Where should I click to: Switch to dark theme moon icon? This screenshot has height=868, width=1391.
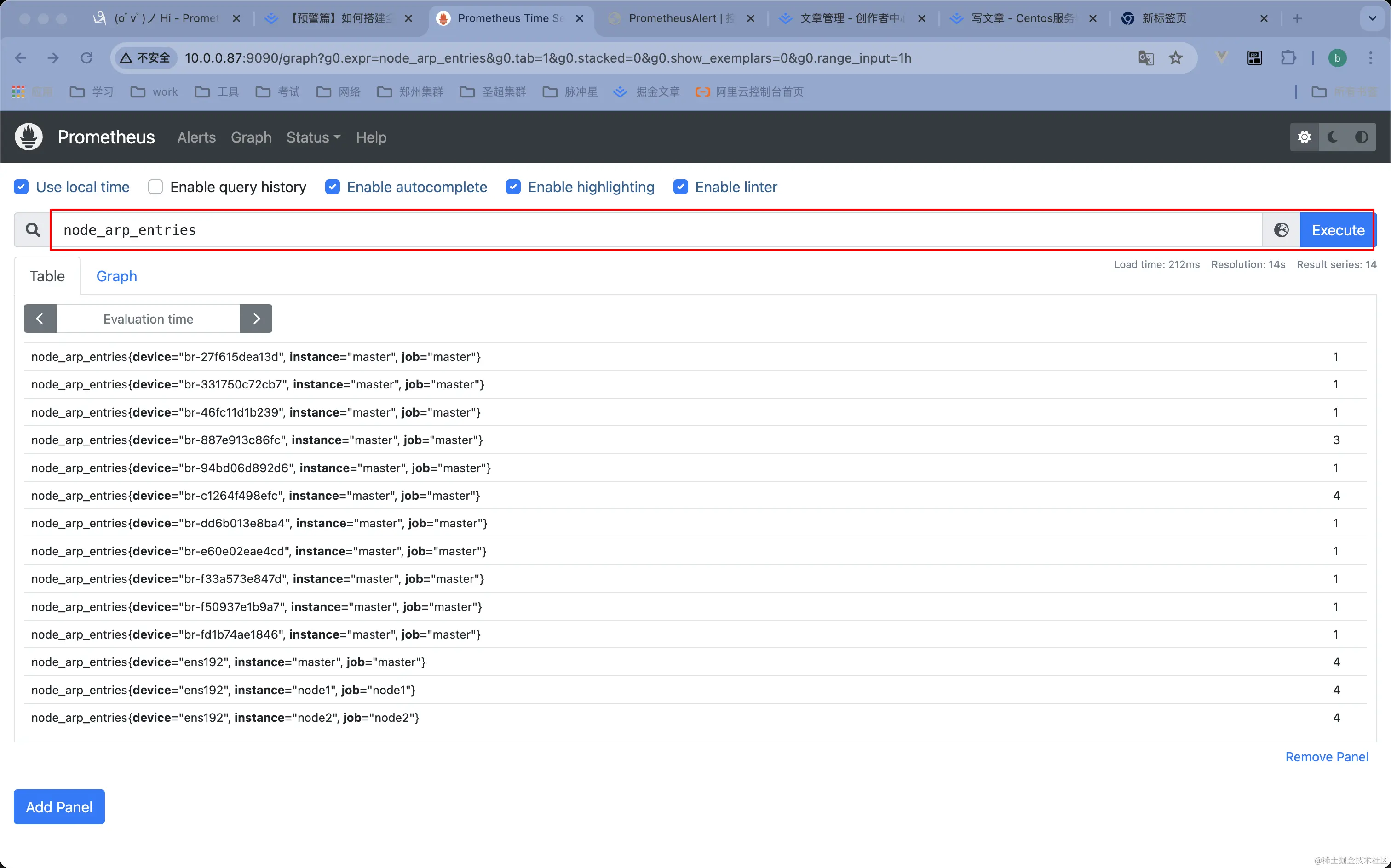click(1333, 137)
